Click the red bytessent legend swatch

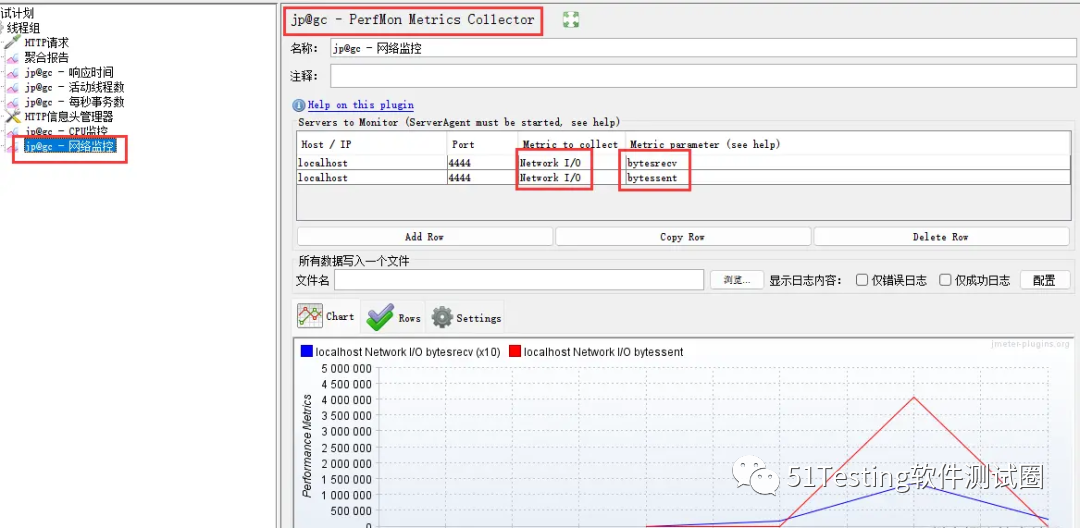(x=515, y=352)
